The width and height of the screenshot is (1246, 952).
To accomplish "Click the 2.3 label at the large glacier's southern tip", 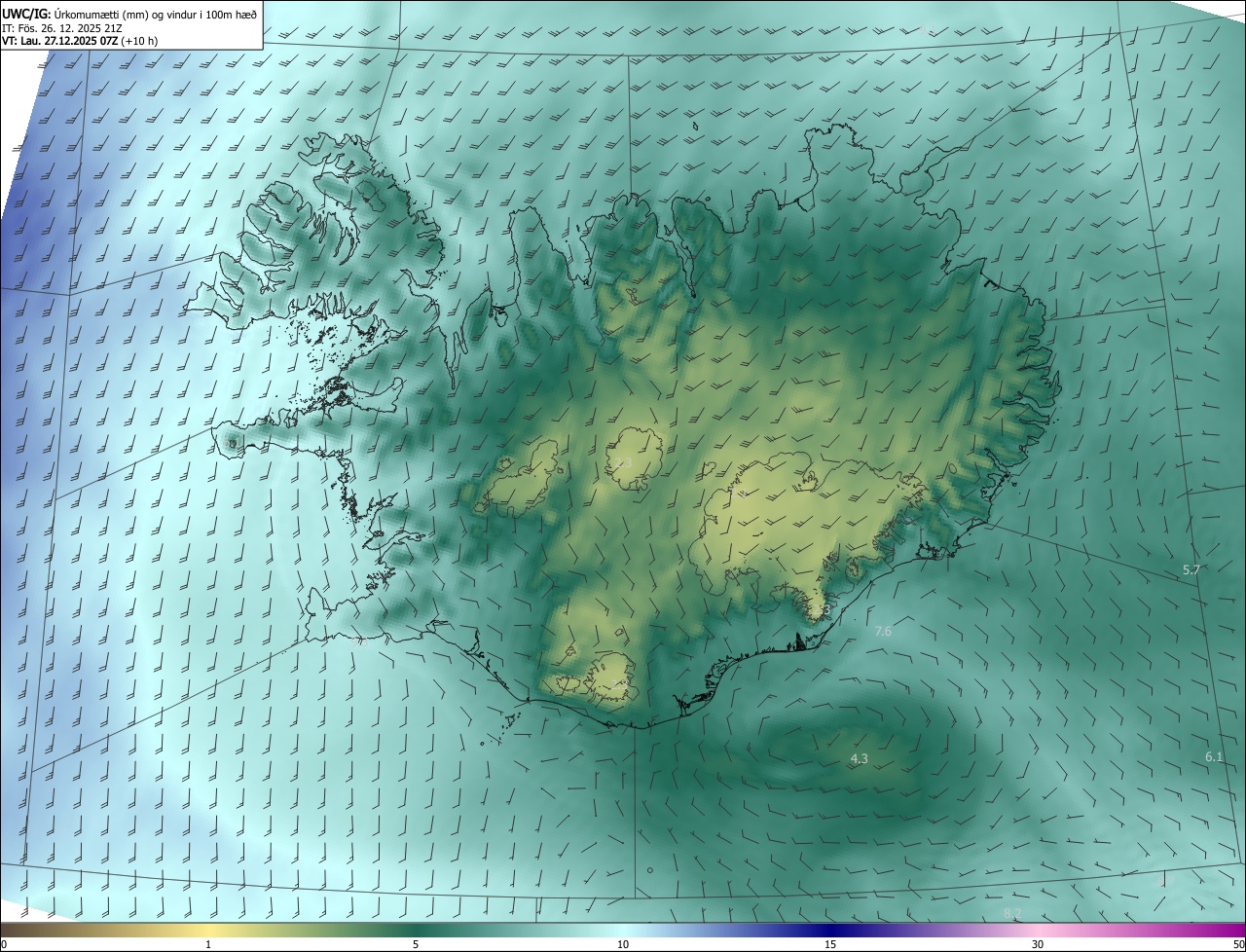I will tap(821, 609).
